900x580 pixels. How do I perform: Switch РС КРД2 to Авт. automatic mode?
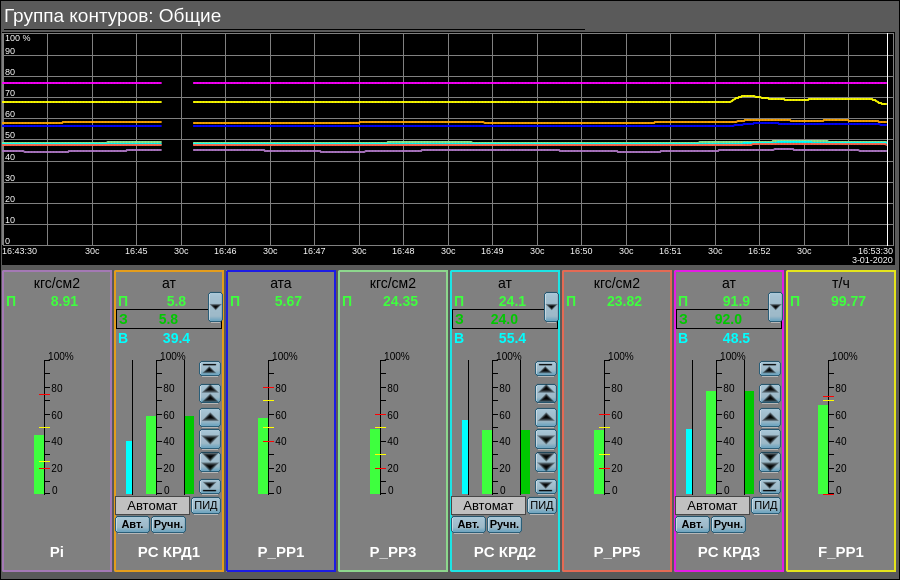pos(468,525)
